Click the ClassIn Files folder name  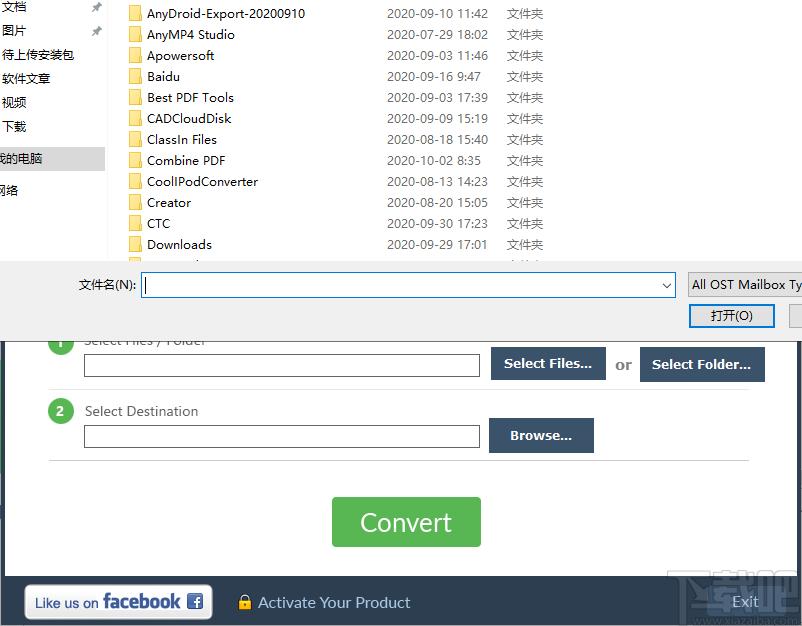(x=182, y=140)
